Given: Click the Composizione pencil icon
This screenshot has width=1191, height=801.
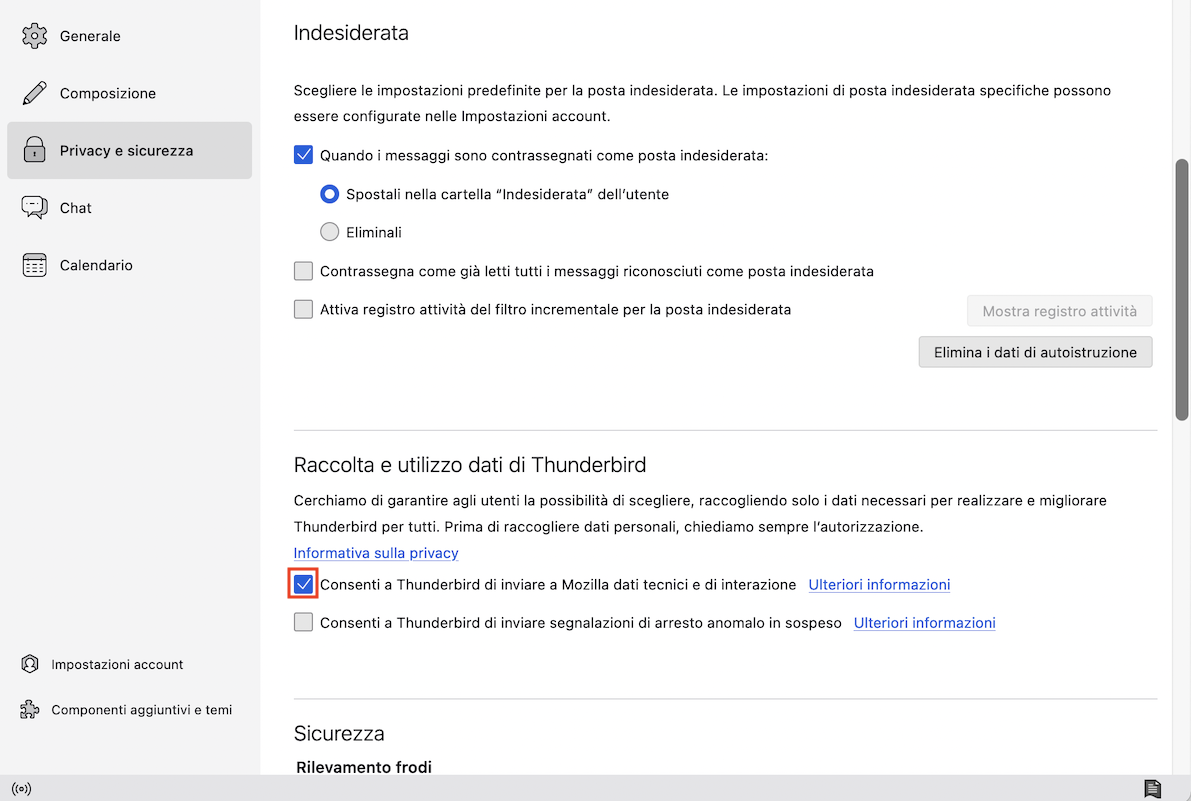Looking at the screenshot, I should point(34,93).
